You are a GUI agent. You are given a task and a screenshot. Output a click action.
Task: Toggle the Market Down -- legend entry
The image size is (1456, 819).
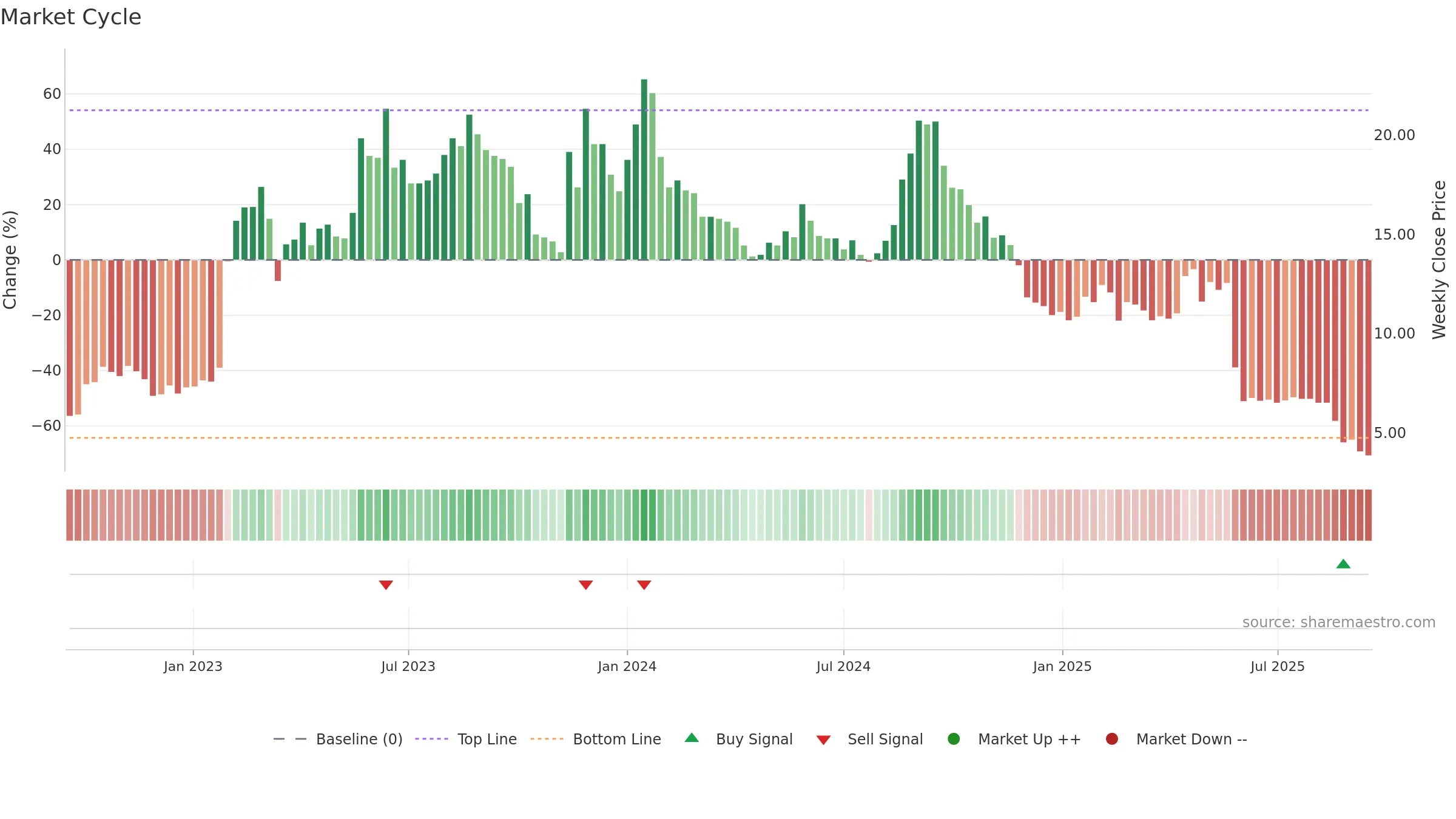click(1176, 739)
